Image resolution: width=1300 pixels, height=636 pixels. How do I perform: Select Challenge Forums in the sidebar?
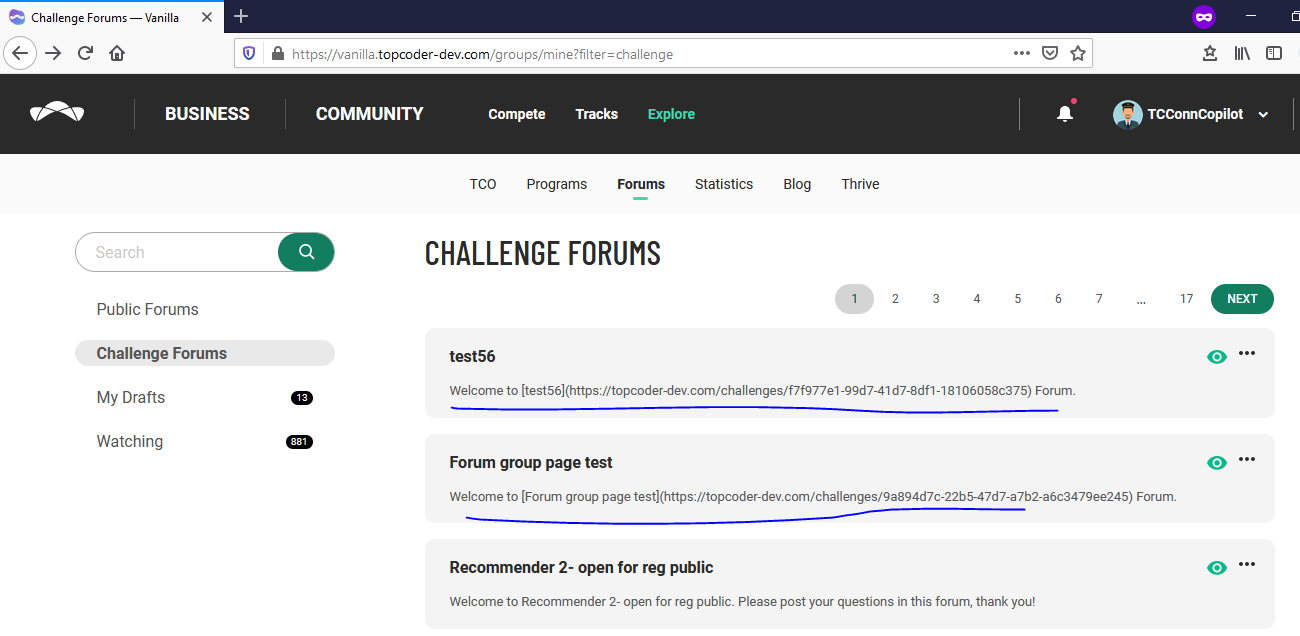tap(205, 353)
